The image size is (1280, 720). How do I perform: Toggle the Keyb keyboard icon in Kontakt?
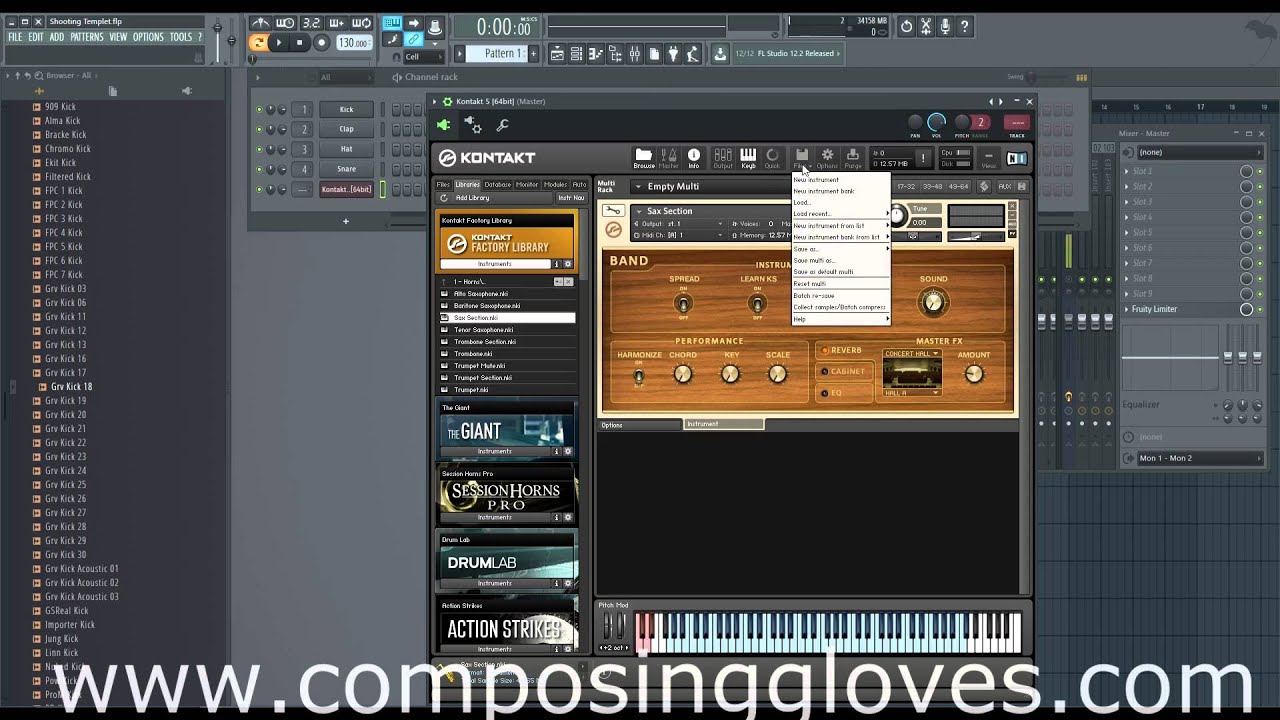click(x=748, y=157)
